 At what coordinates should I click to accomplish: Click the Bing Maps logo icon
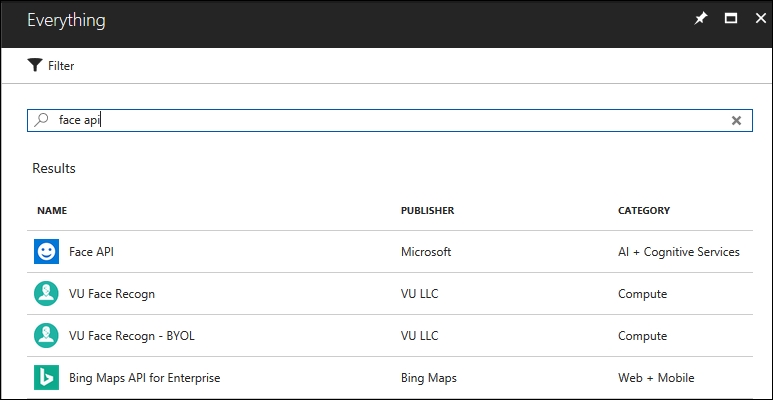click(46, 378)
